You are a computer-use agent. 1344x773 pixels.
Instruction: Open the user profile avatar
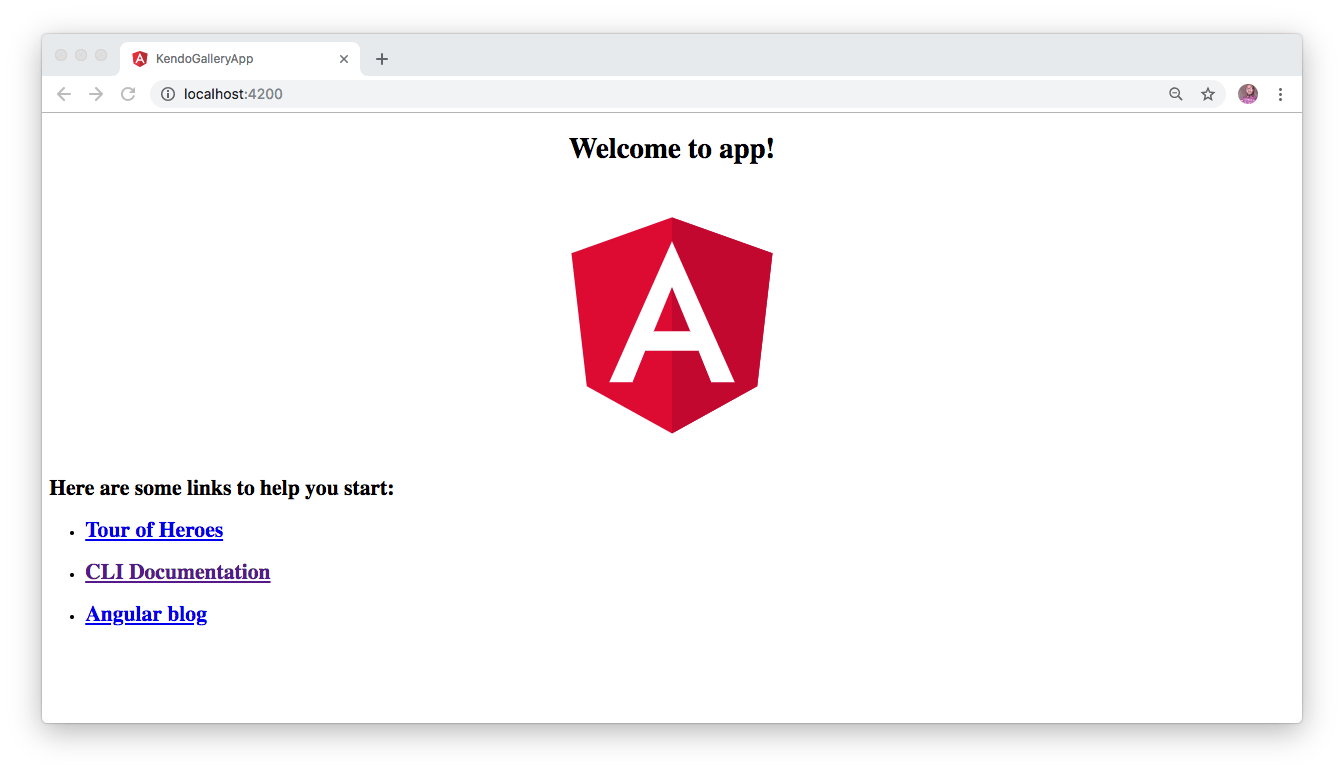point(1248,94)
